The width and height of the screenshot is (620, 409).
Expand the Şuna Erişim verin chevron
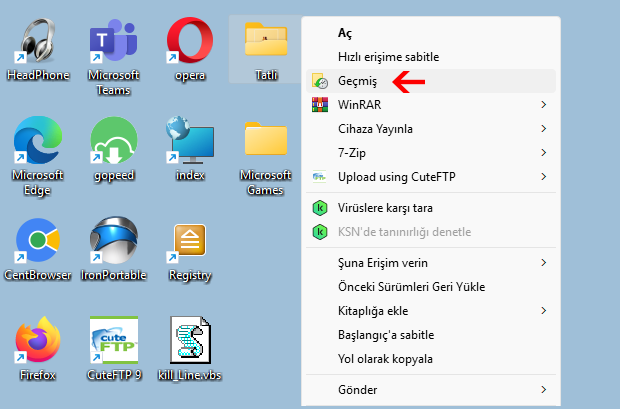[544, 263]
